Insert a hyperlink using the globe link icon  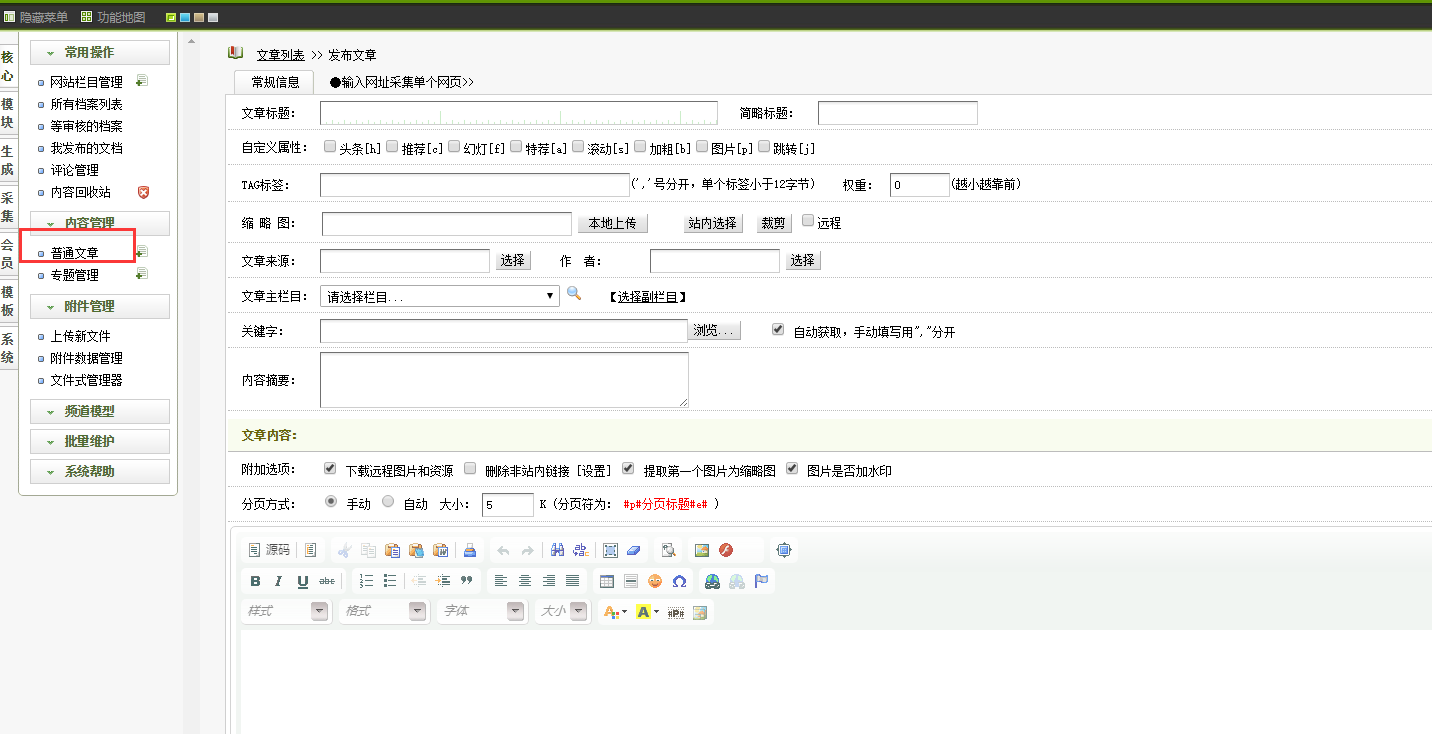click(x=712, y=581)
